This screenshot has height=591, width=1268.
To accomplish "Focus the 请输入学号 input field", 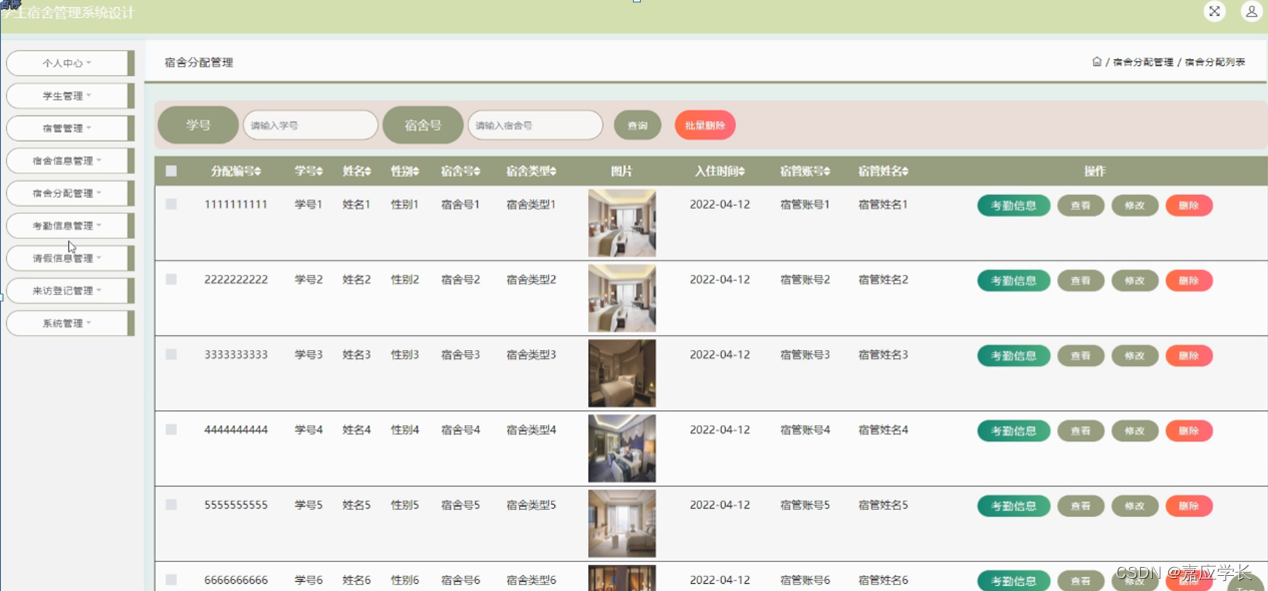I will click(311, 125).
